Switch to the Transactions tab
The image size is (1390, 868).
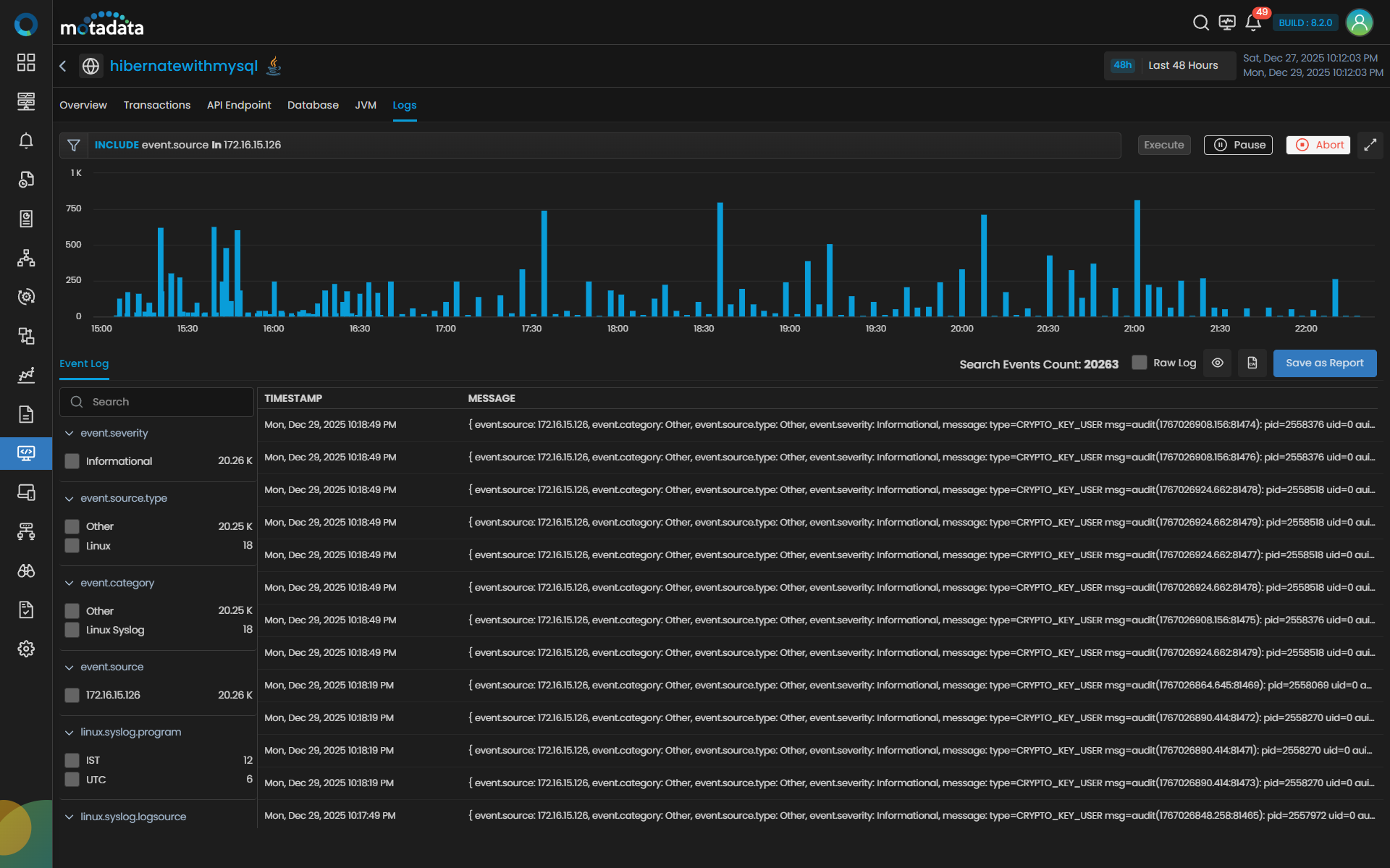pos(157,105)
